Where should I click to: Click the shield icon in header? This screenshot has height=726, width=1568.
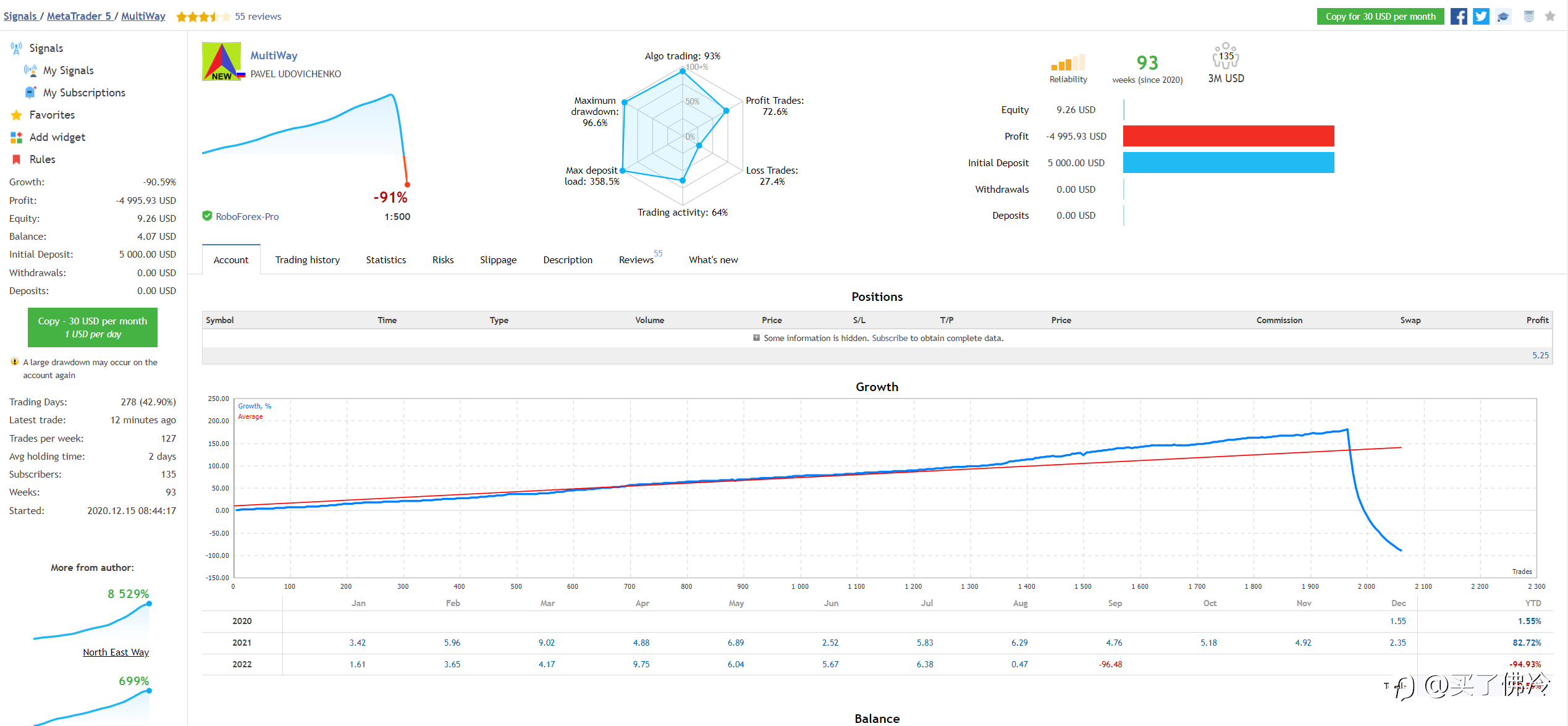tap(1528, 17)
